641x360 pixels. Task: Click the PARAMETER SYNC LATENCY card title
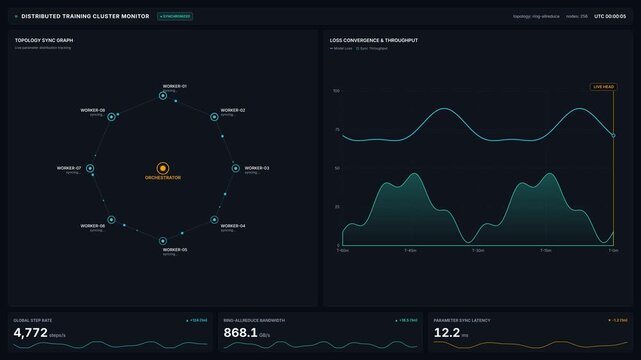(x=462, y=320)
